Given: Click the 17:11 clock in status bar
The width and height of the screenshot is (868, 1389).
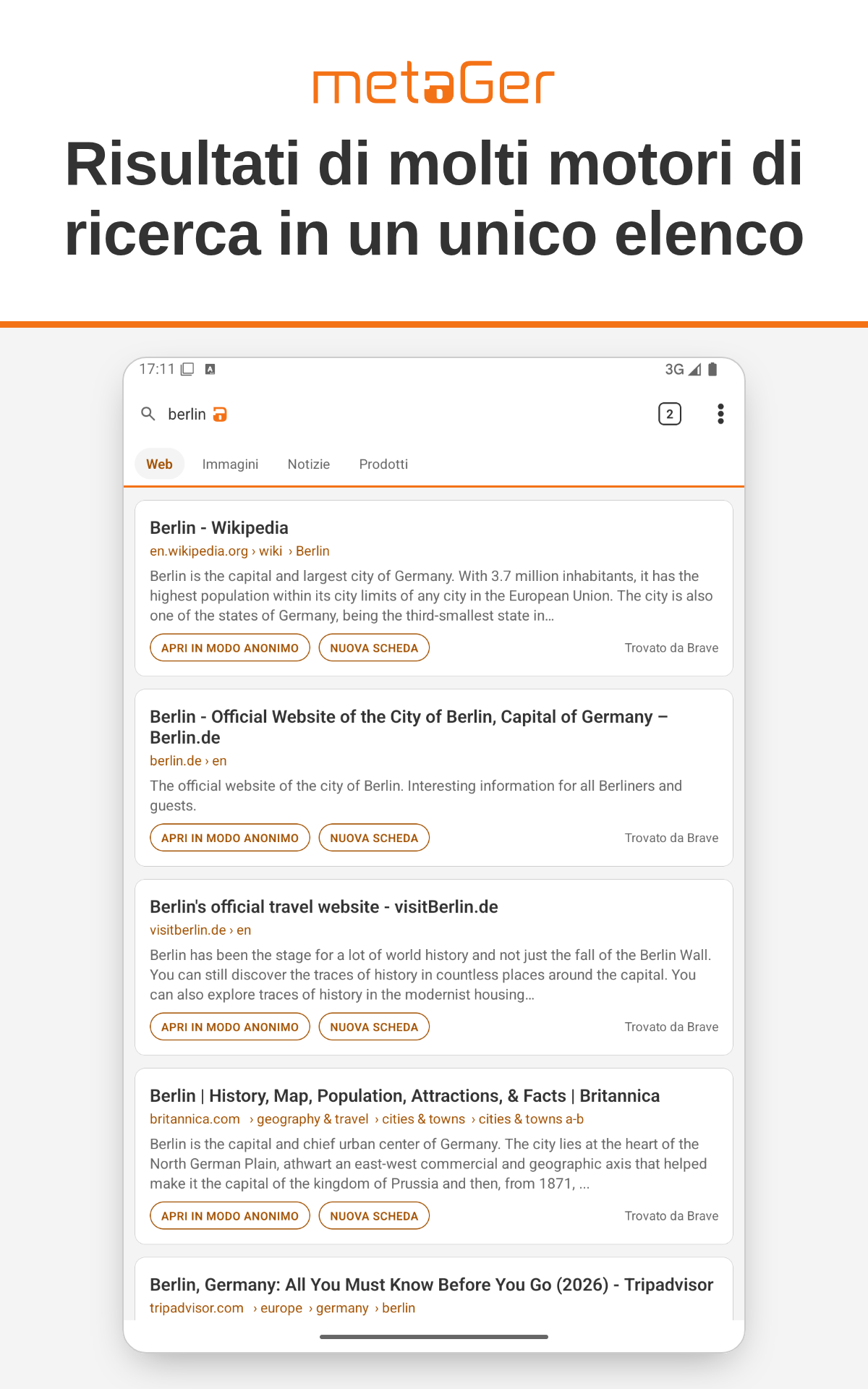Looking at the screenshot, I should pos(157,369).
